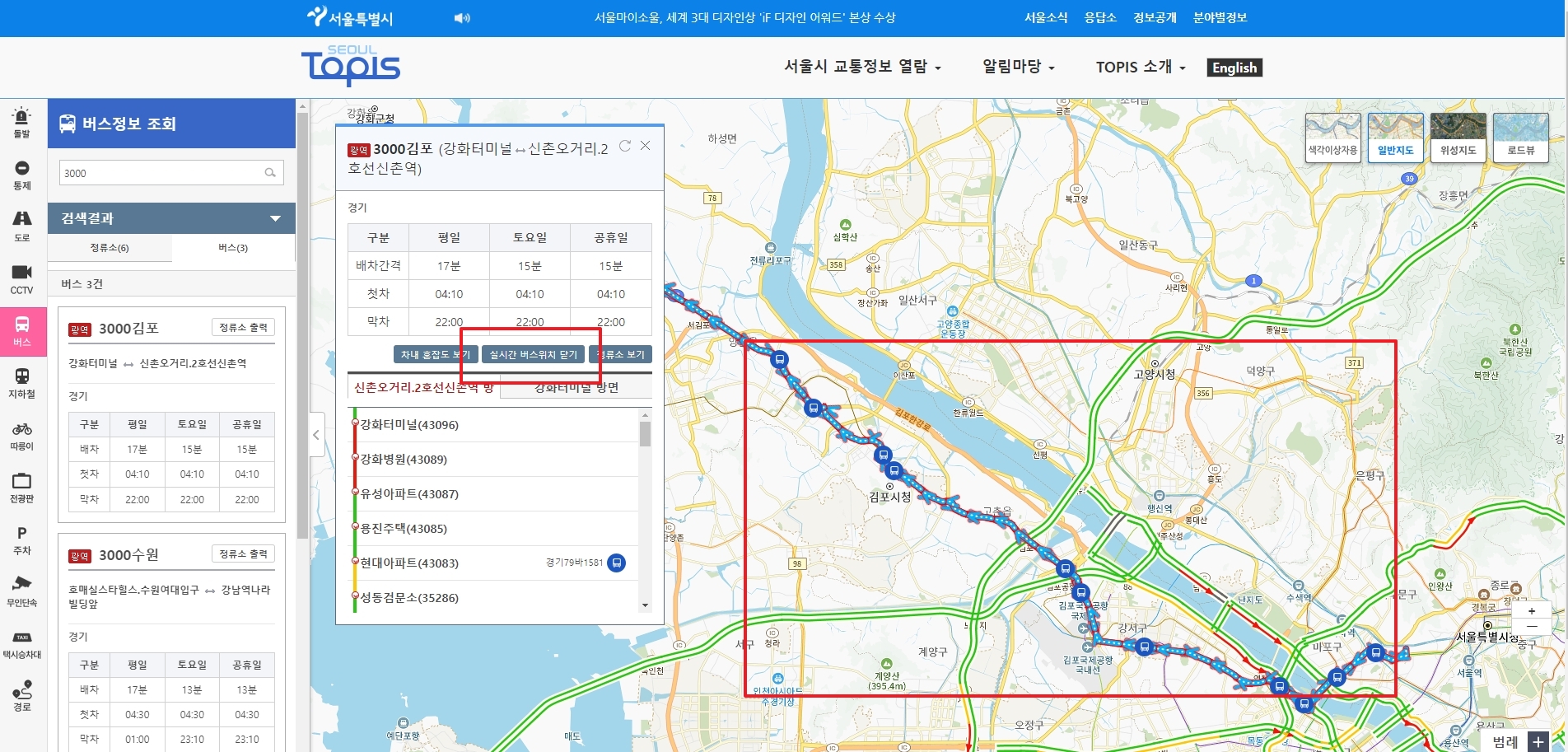Click 버스정보 조회 panel header
Screen dimensions: 1568x752
pos(171,124)
